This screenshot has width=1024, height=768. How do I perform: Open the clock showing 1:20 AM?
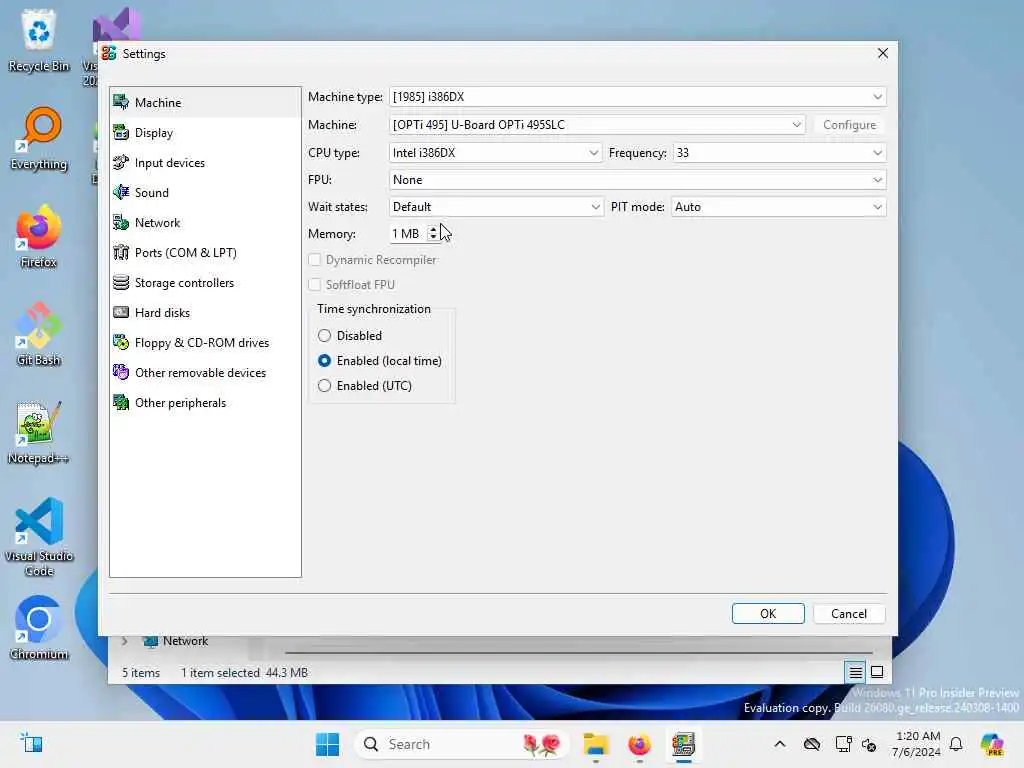pos(917,744)
